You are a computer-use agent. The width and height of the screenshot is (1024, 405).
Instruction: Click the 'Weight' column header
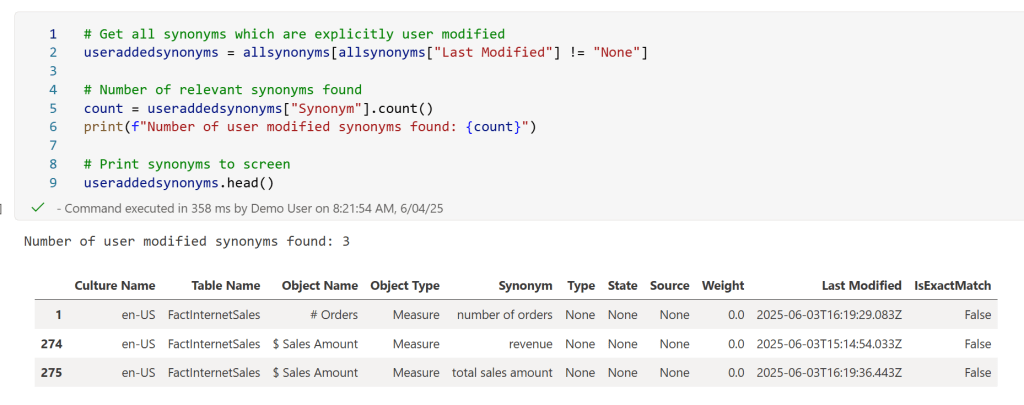(723, 285)
